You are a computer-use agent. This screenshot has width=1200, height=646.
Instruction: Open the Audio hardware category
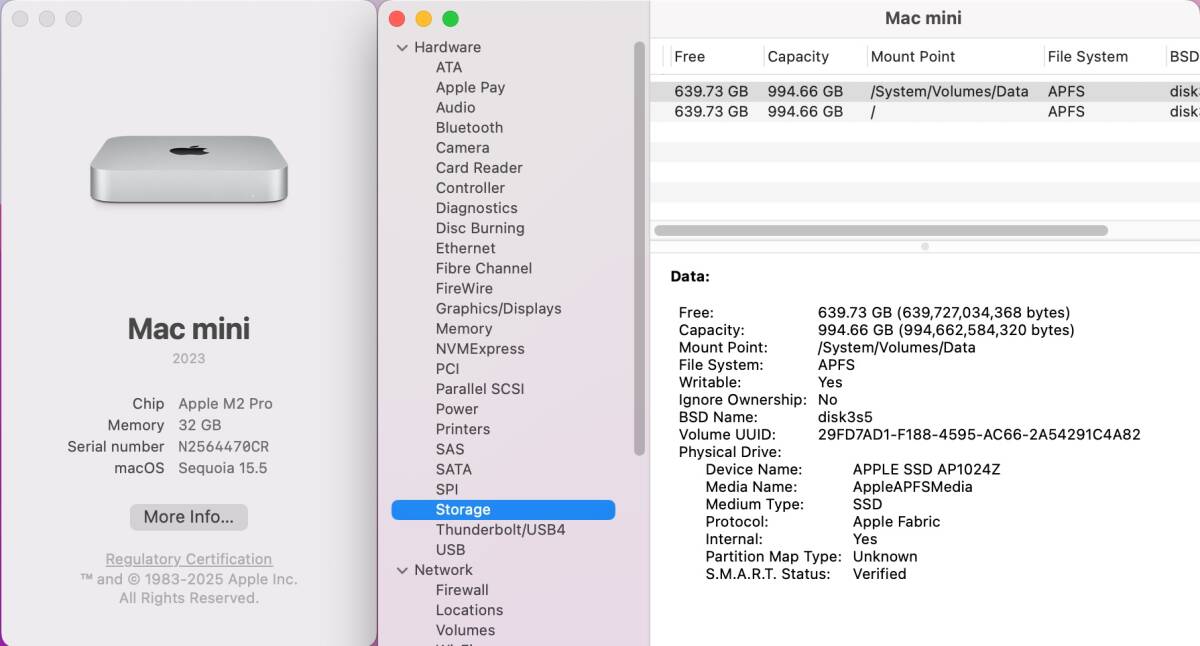pyautogui.click(x=455, y=107)
